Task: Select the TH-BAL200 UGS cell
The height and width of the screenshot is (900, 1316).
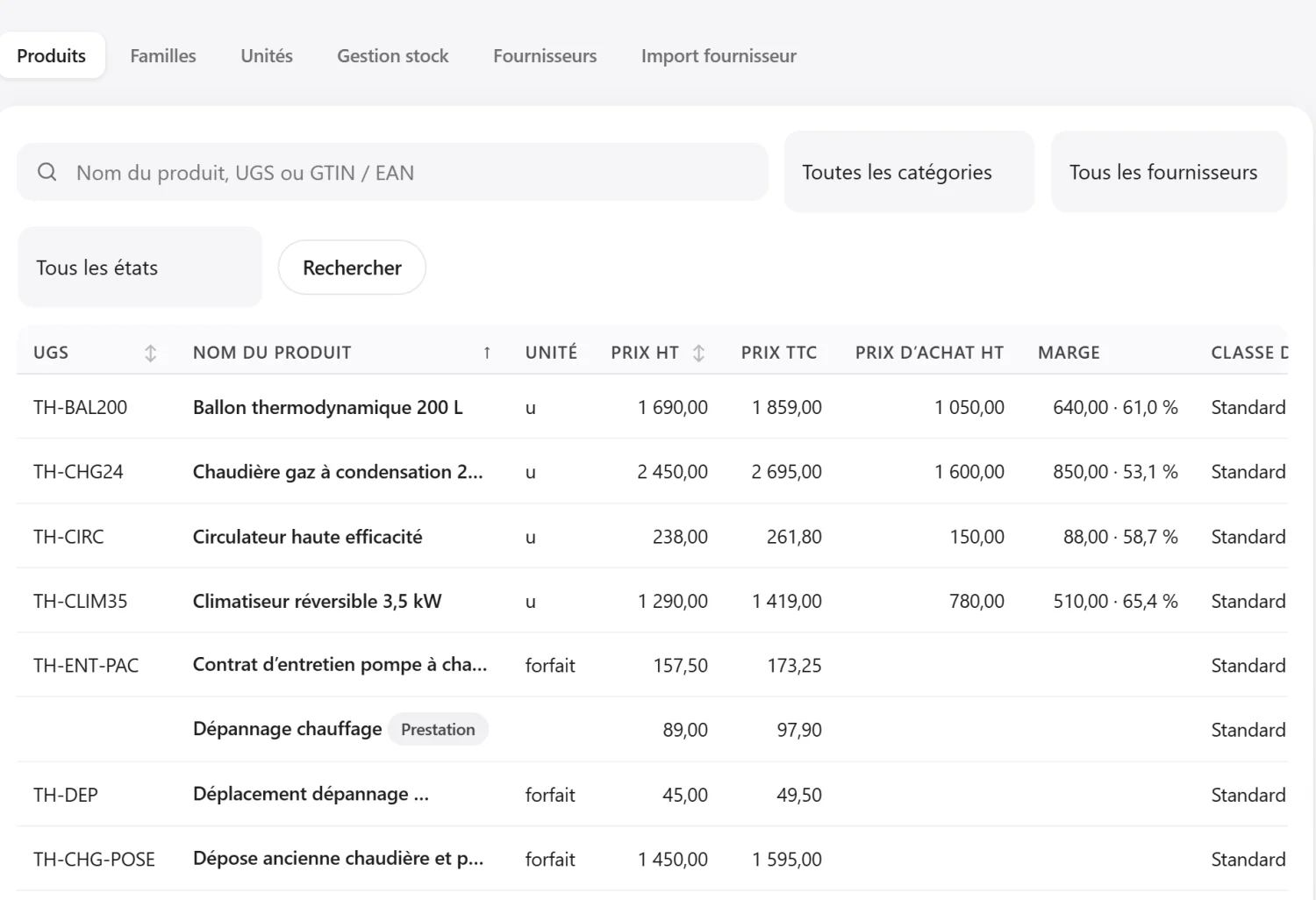Action: 80,407
